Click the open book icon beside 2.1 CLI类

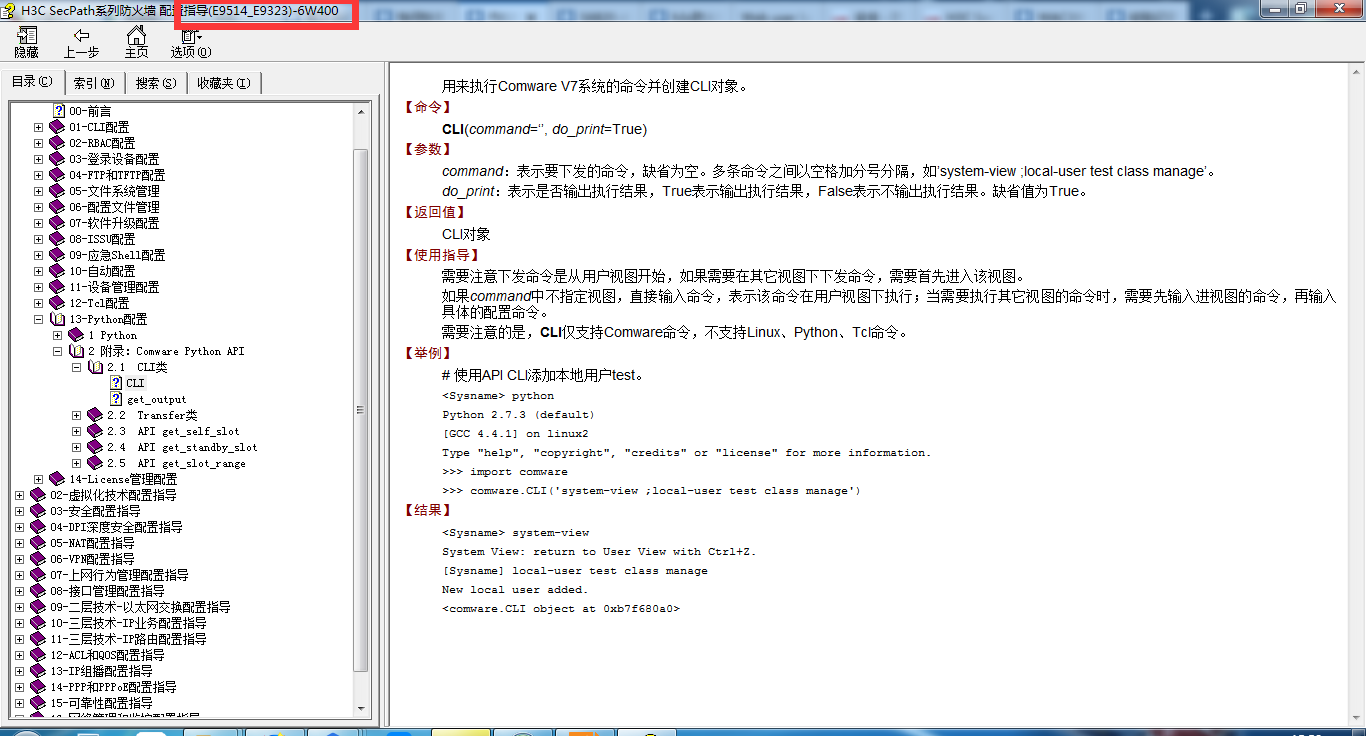pos(95,367)
